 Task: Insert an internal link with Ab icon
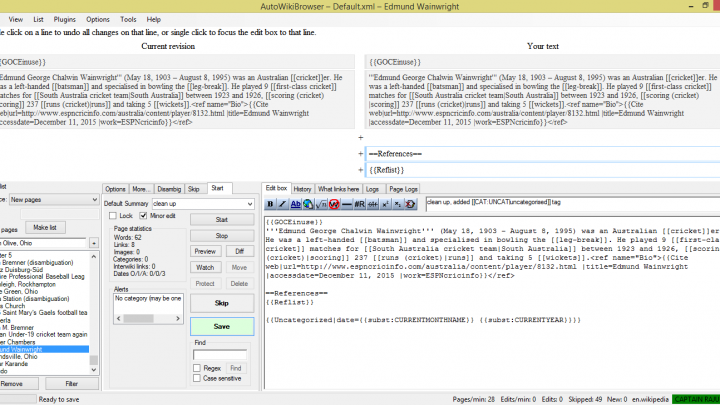(297, 204)
